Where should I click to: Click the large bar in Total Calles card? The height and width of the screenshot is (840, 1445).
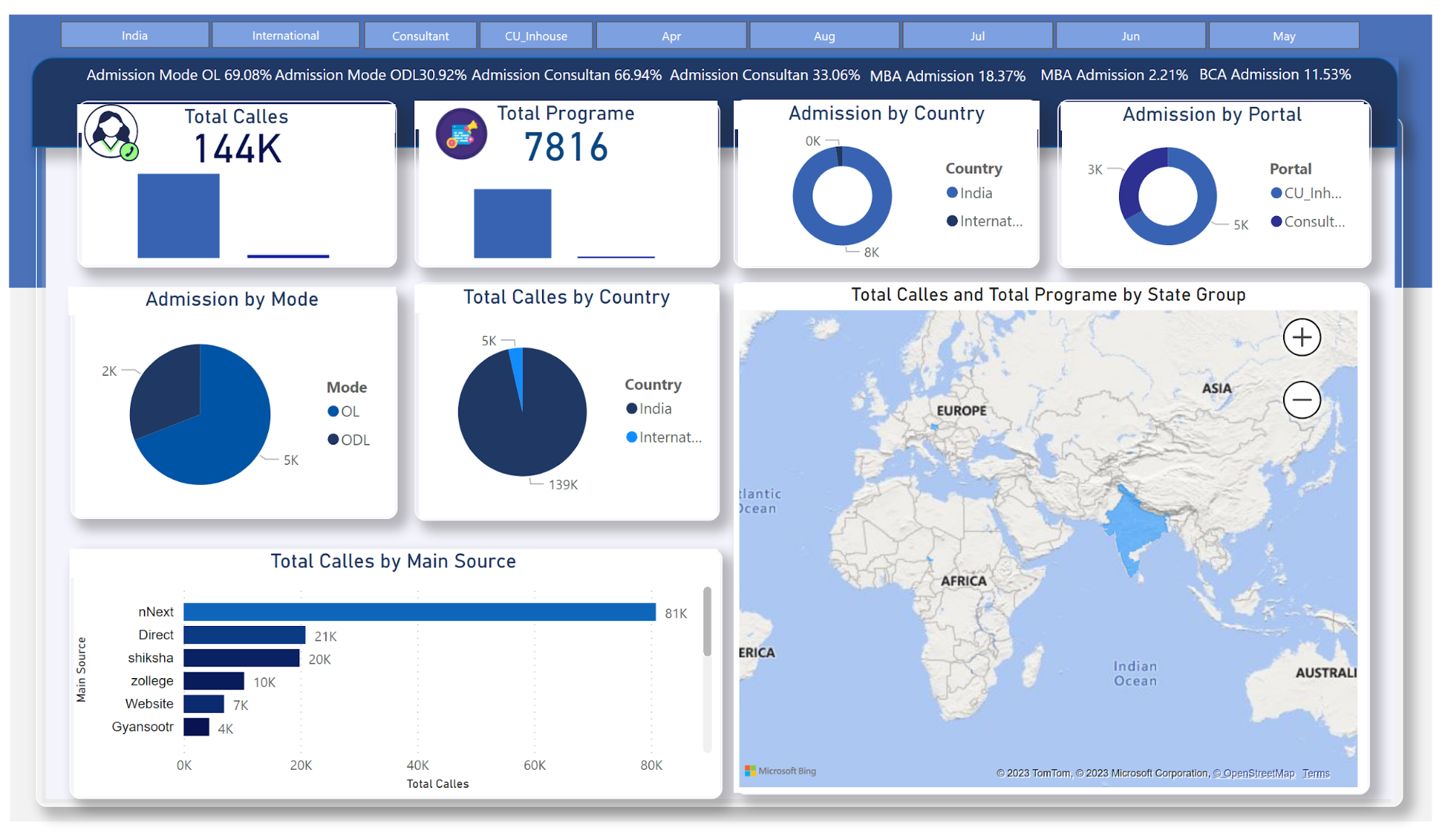pos(179,215)
